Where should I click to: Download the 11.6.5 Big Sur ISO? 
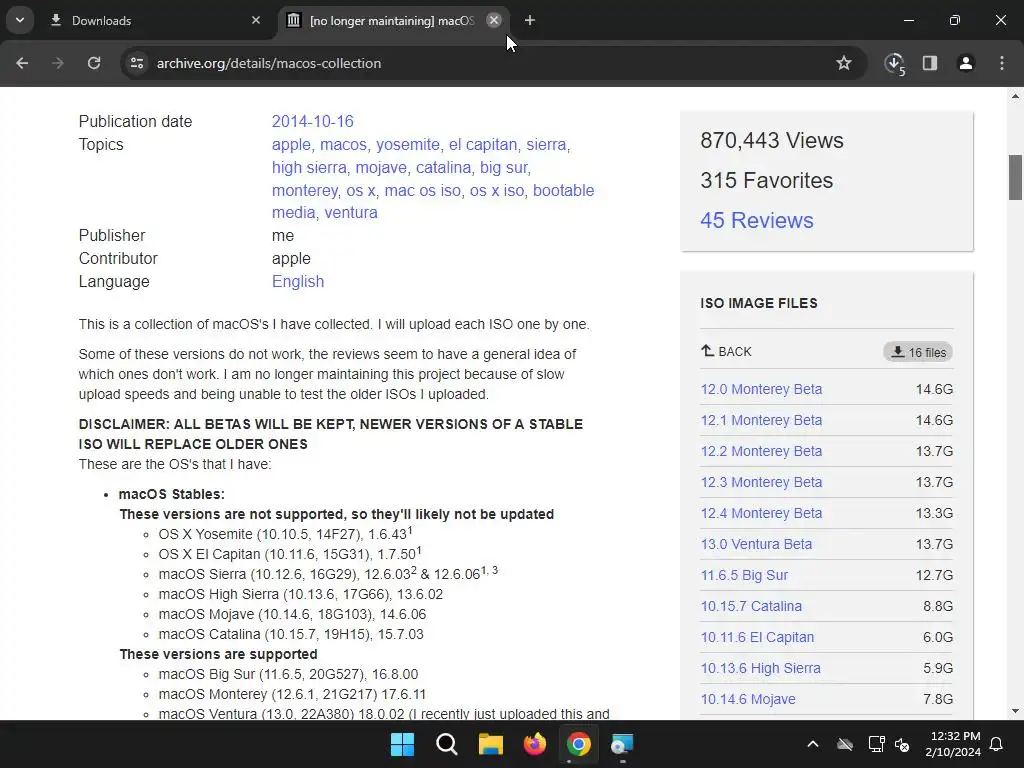coord(744,575)
